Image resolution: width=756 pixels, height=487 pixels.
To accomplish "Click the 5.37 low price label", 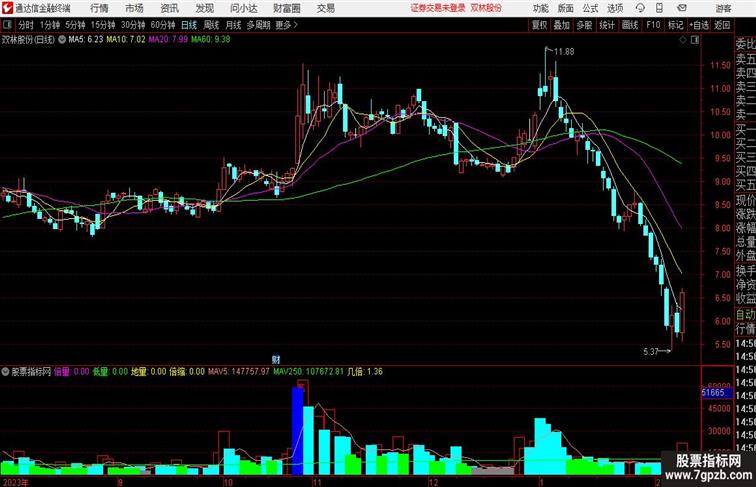I will [x=651, y=352].
